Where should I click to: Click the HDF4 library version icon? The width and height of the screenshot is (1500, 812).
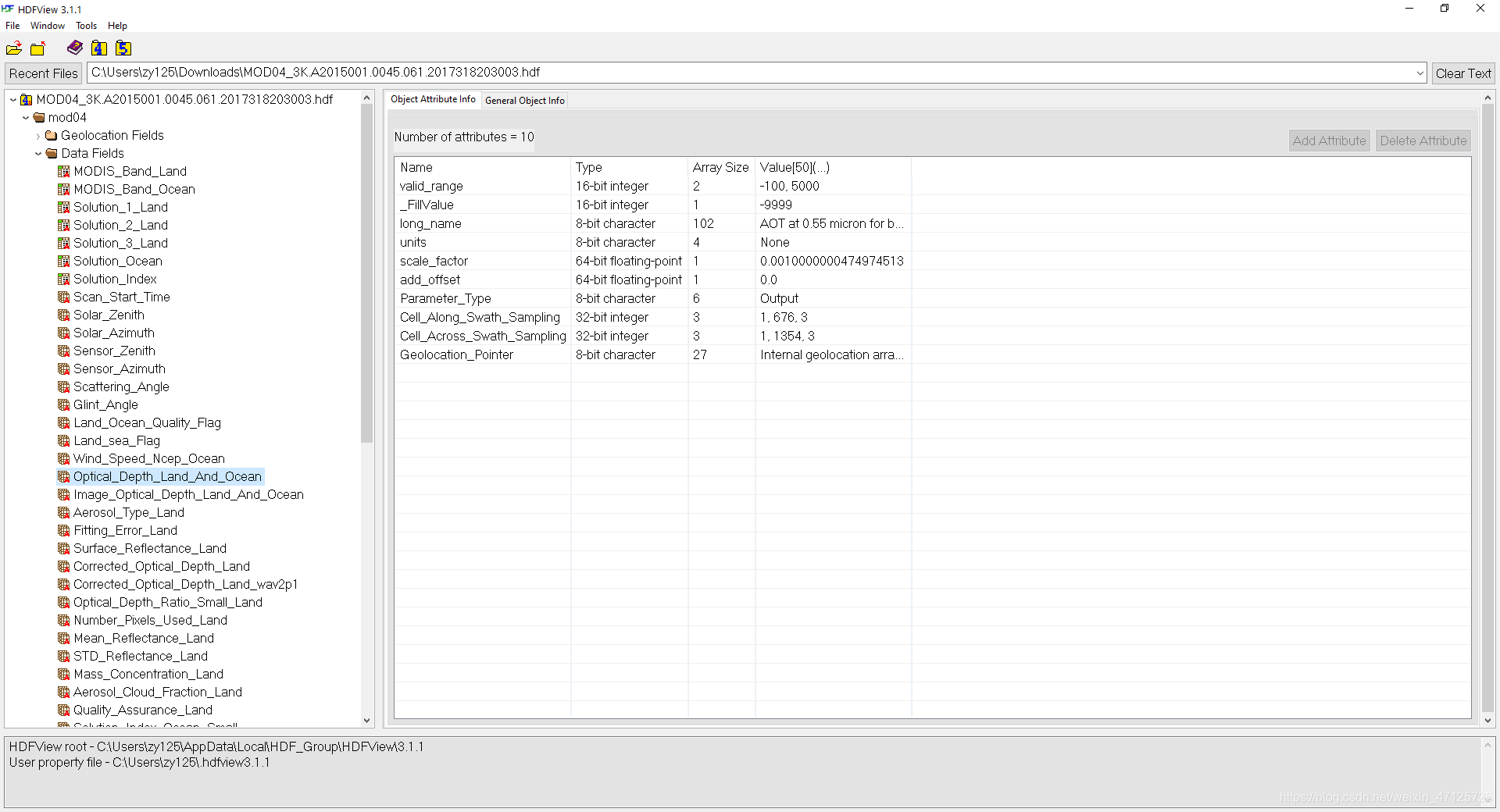coord(99,48)
